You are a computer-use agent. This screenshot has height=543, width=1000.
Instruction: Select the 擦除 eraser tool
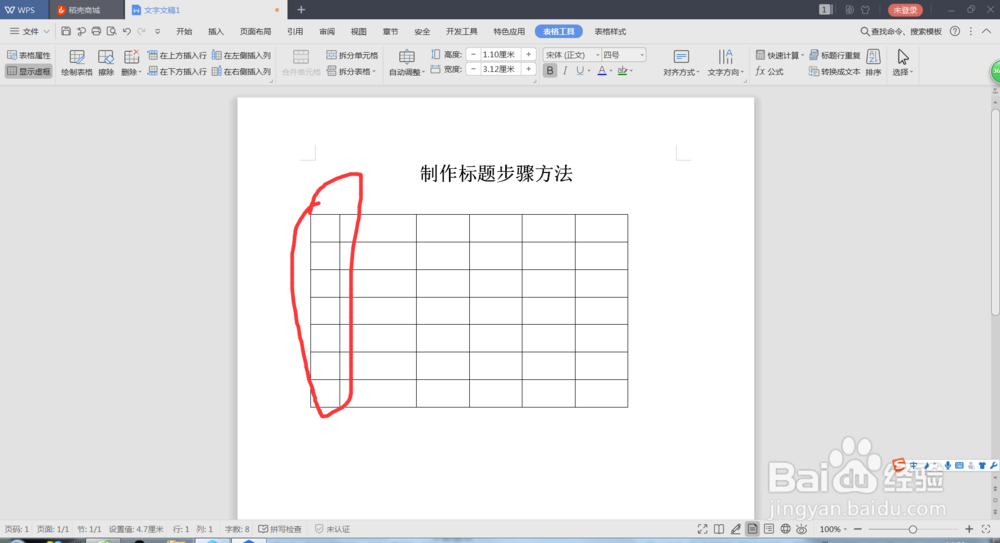tap(106, 63)
